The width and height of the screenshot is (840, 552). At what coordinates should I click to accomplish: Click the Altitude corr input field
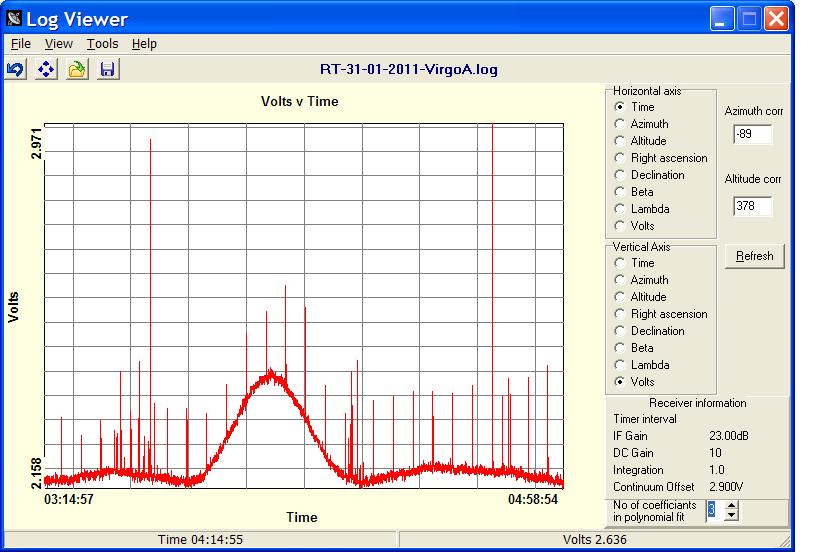[753, 206]
